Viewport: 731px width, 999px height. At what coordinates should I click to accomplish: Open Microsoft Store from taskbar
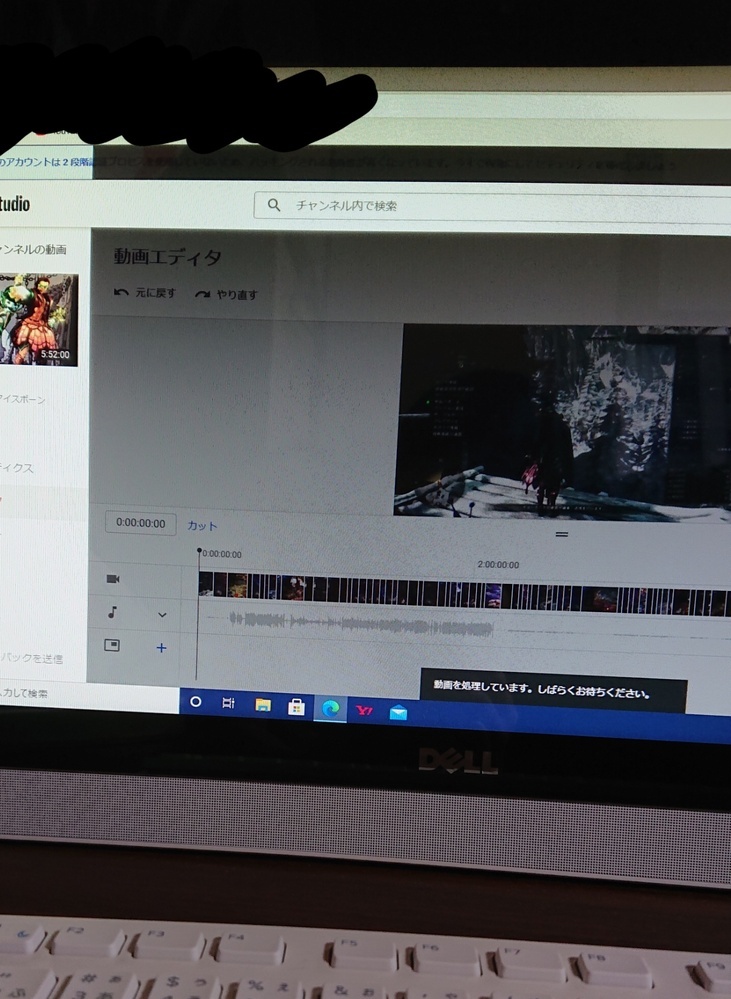tap(296, 707)
